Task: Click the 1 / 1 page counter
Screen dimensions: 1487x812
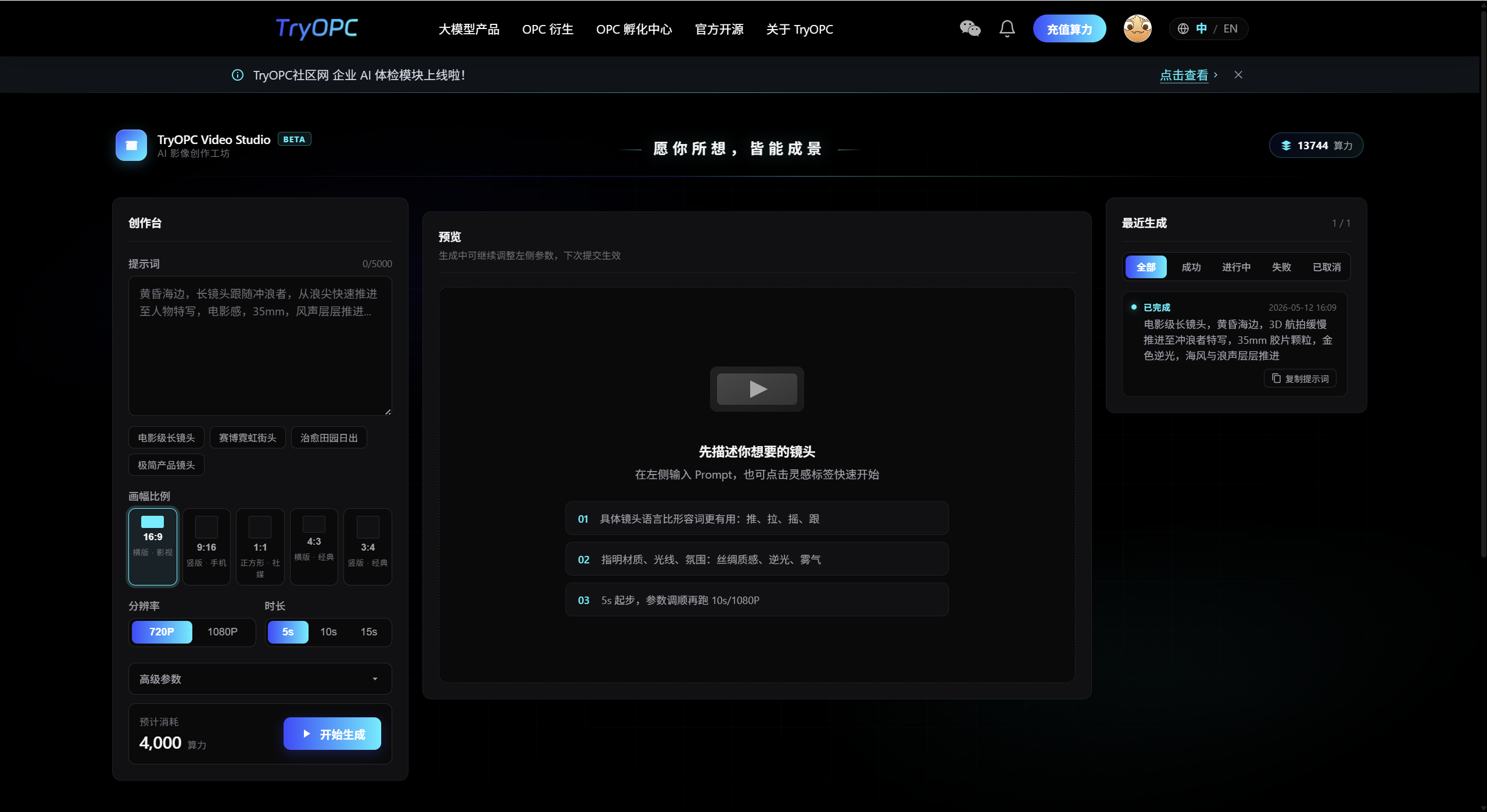Action: pyautogui.click(x=1341, y=223)
